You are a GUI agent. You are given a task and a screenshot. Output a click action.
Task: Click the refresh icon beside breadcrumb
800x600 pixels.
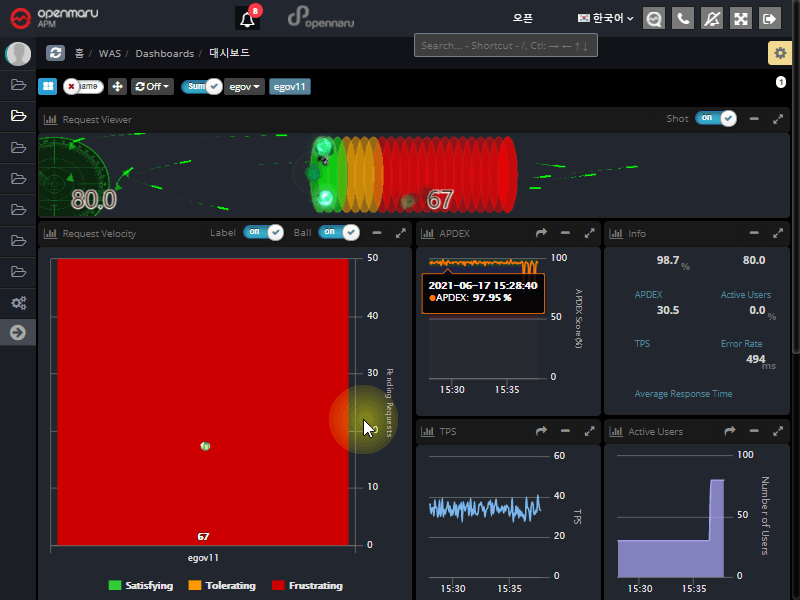56,53
